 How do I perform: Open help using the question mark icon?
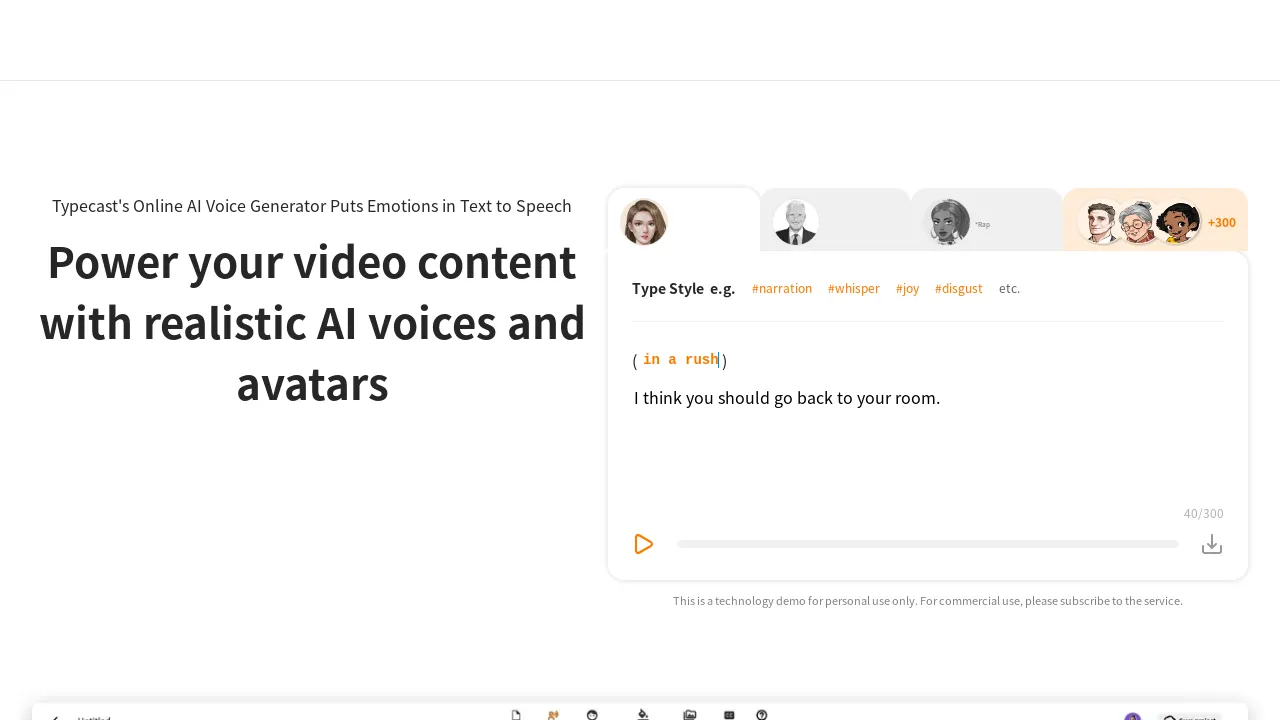(x=761, y=714)
